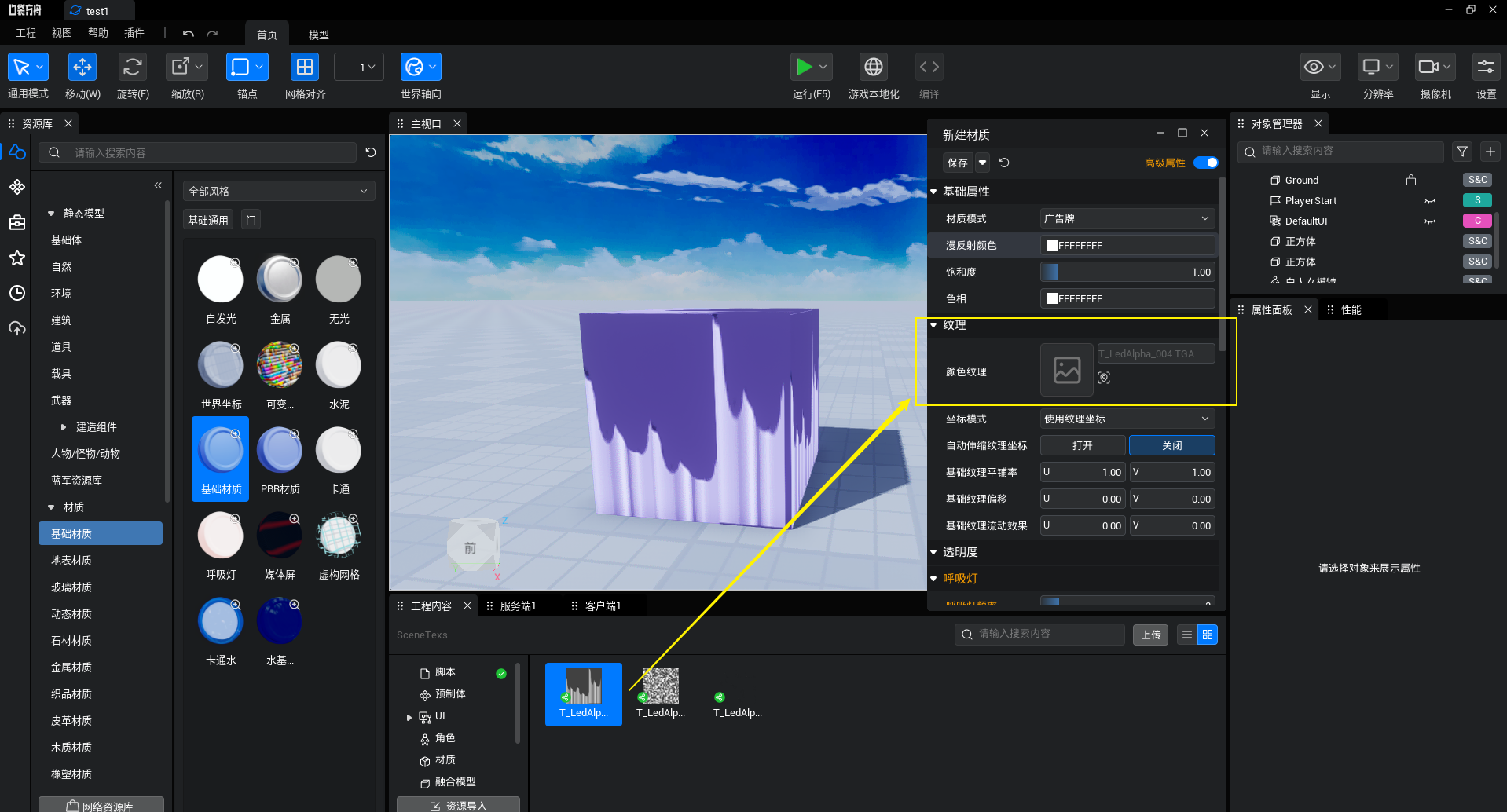Expand the 建造组件 tree item

tap(64, 427)
